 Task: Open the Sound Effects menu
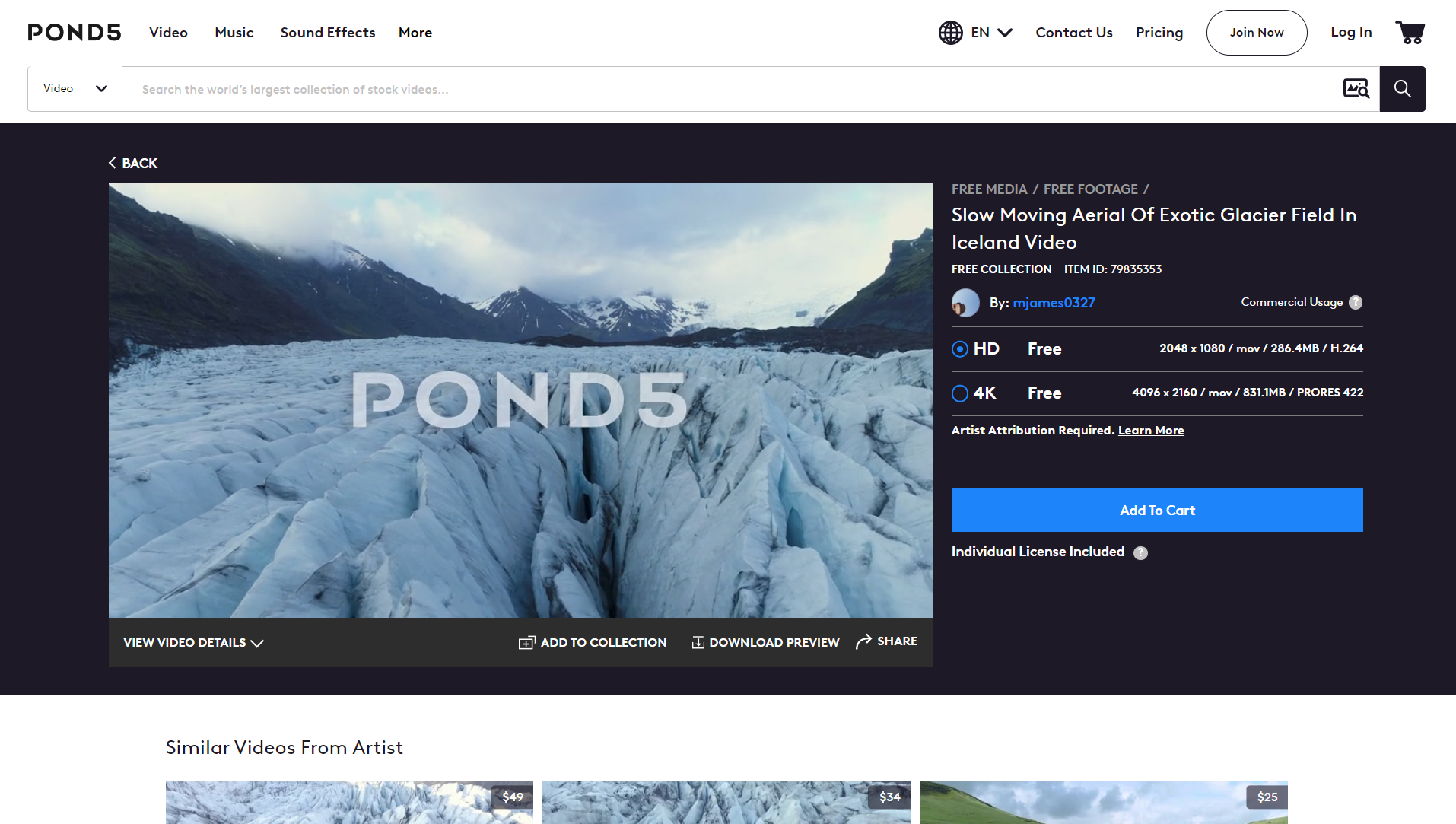tap(328, 33)
